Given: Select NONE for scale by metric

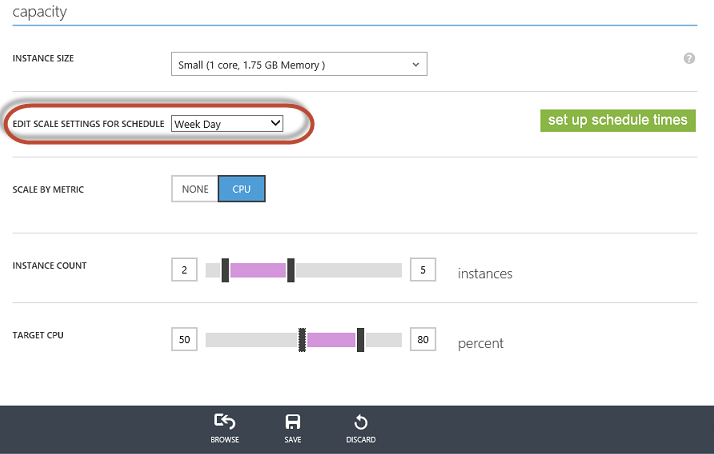Looking at the screenshot, I should [x=194, y=189].
